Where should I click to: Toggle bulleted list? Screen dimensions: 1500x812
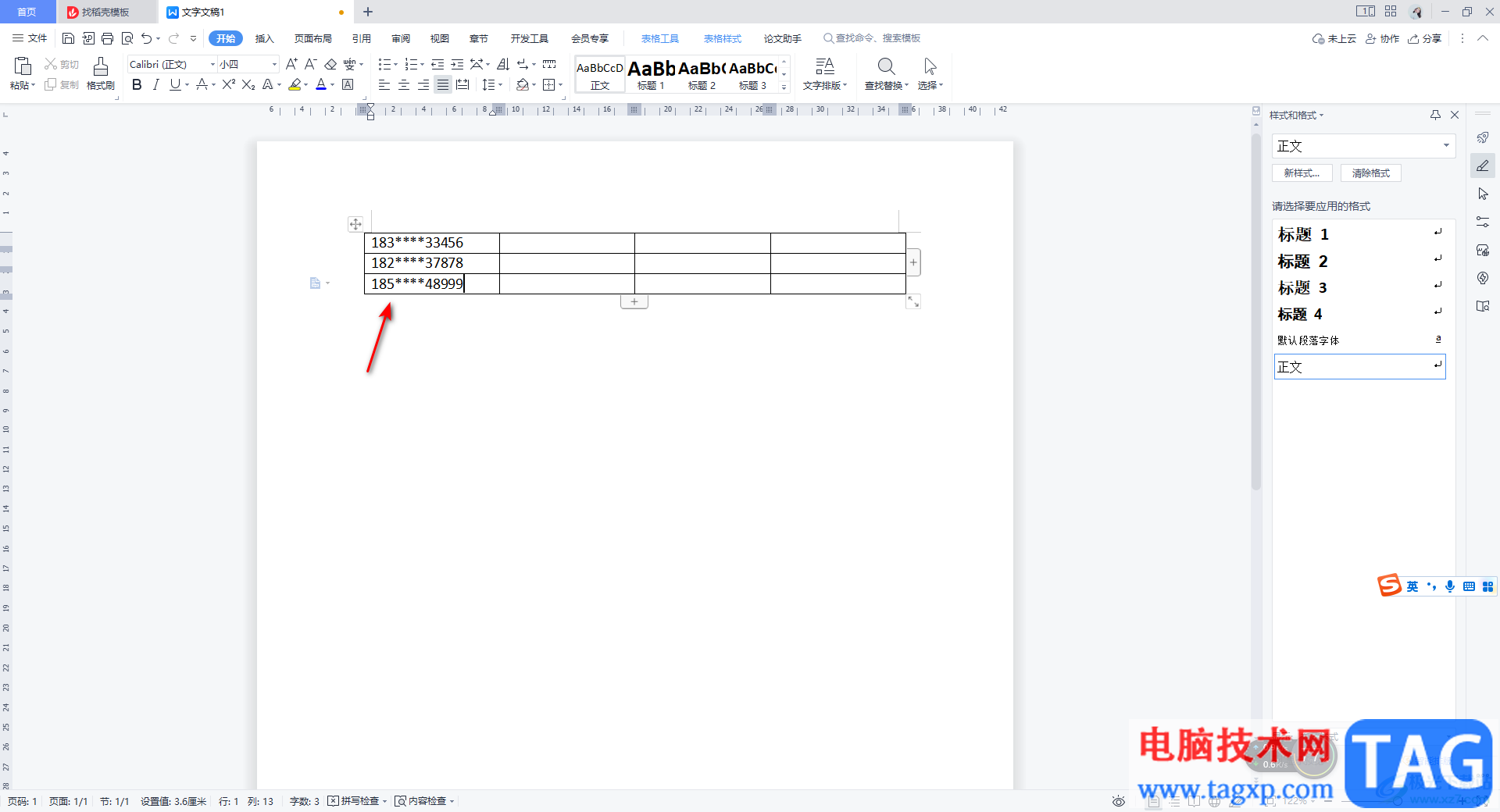point(384,64)
